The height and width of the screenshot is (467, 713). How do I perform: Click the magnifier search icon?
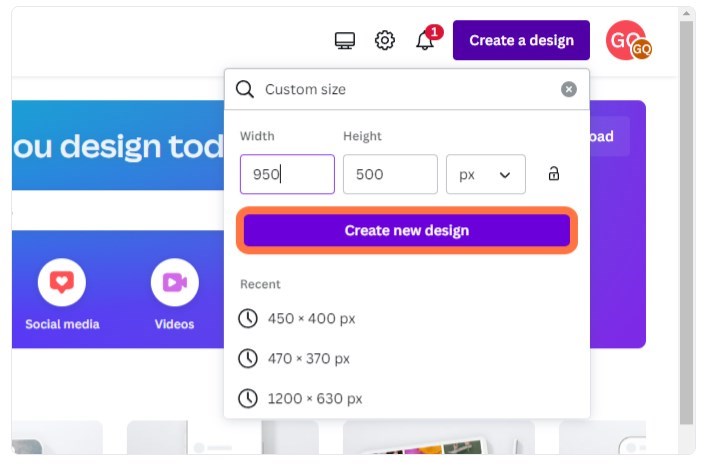(245, 89)
